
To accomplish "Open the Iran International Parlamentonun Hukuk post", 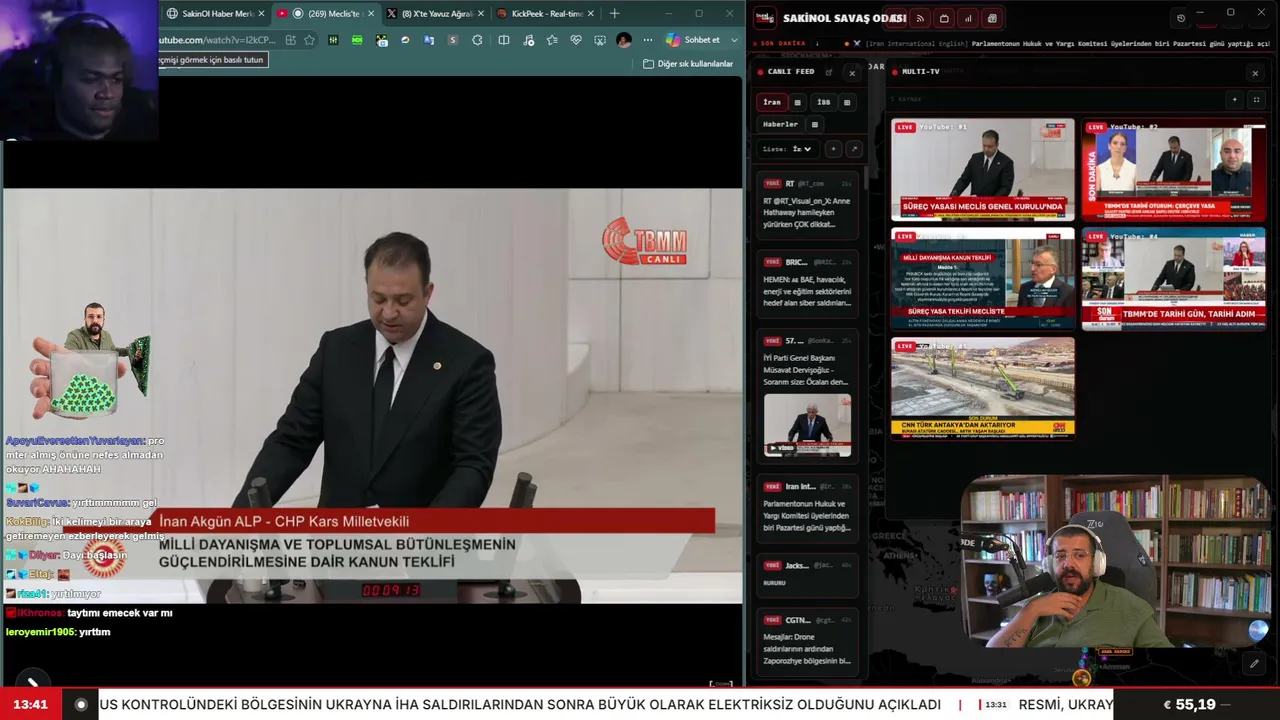I will pos(807,507).
